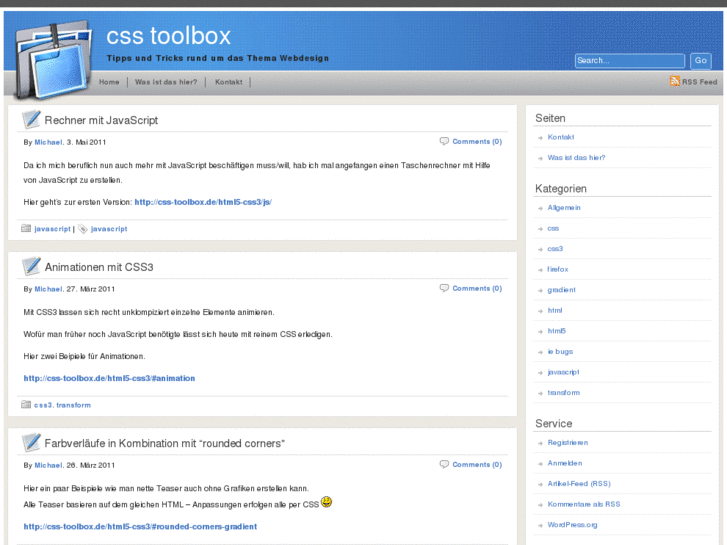Open Was ist das hier? in Seiten sidebar
The width and height of the screenshot is (727, 545).
click(x=576, y=158)
